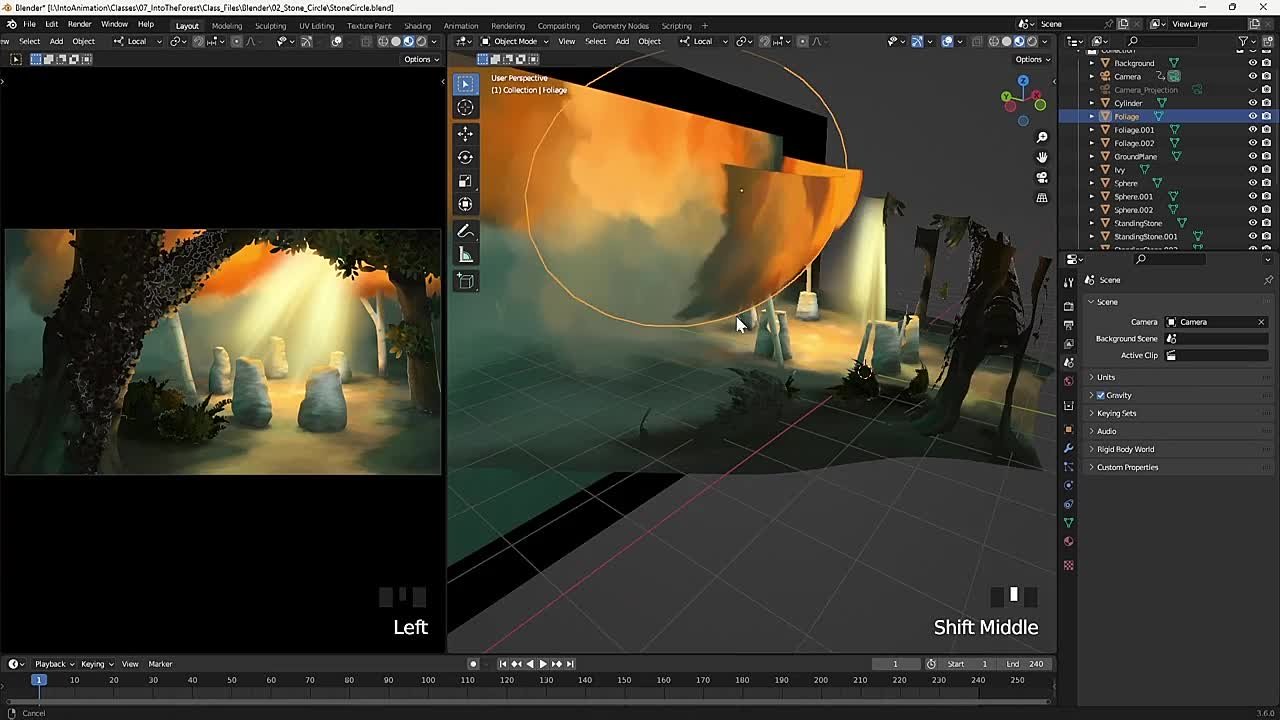The image size is (1280, 720).
Task: Open the timeline Keying popover
Action: point(96,664)
